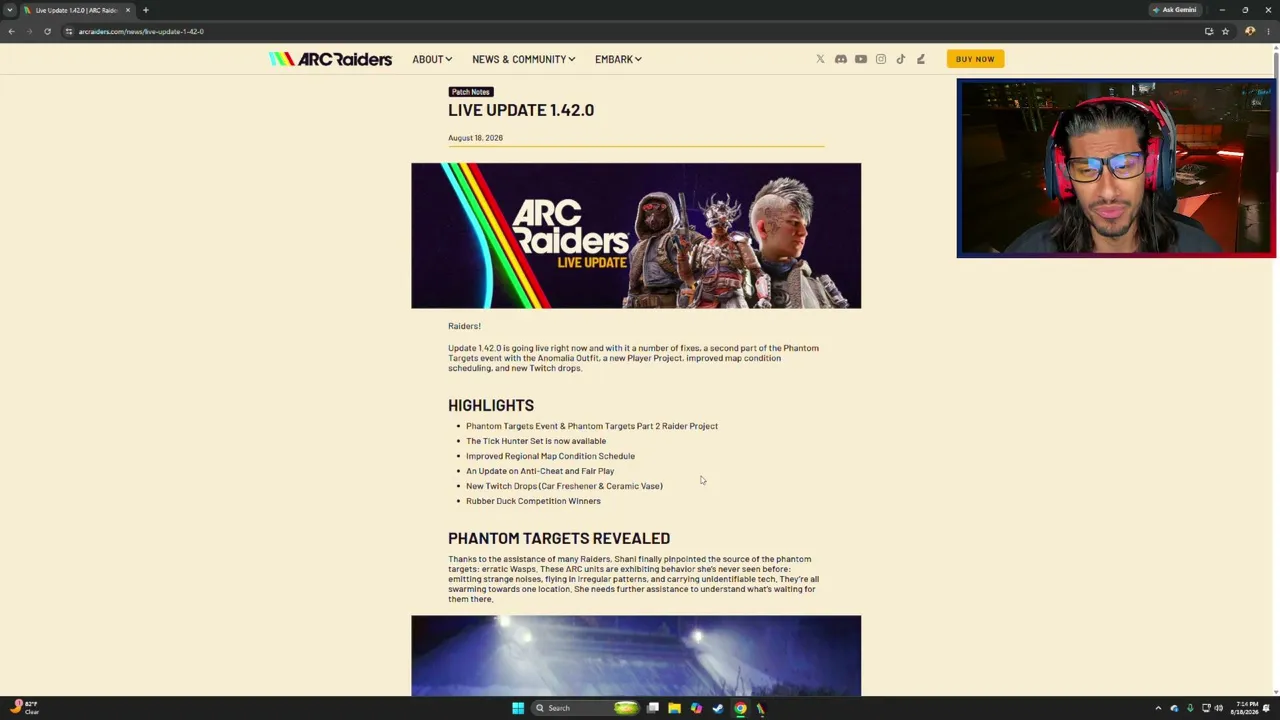Click 'Improved Regional Map Condition Schedule' bullet
The image size is (1280, 720).
pyautogui.click(x=550, y=456)
